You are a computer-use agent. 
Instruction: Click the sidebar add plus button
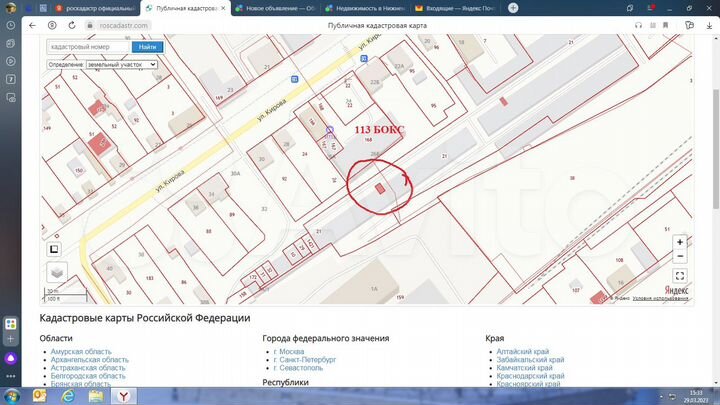click(x=11, y=339)
